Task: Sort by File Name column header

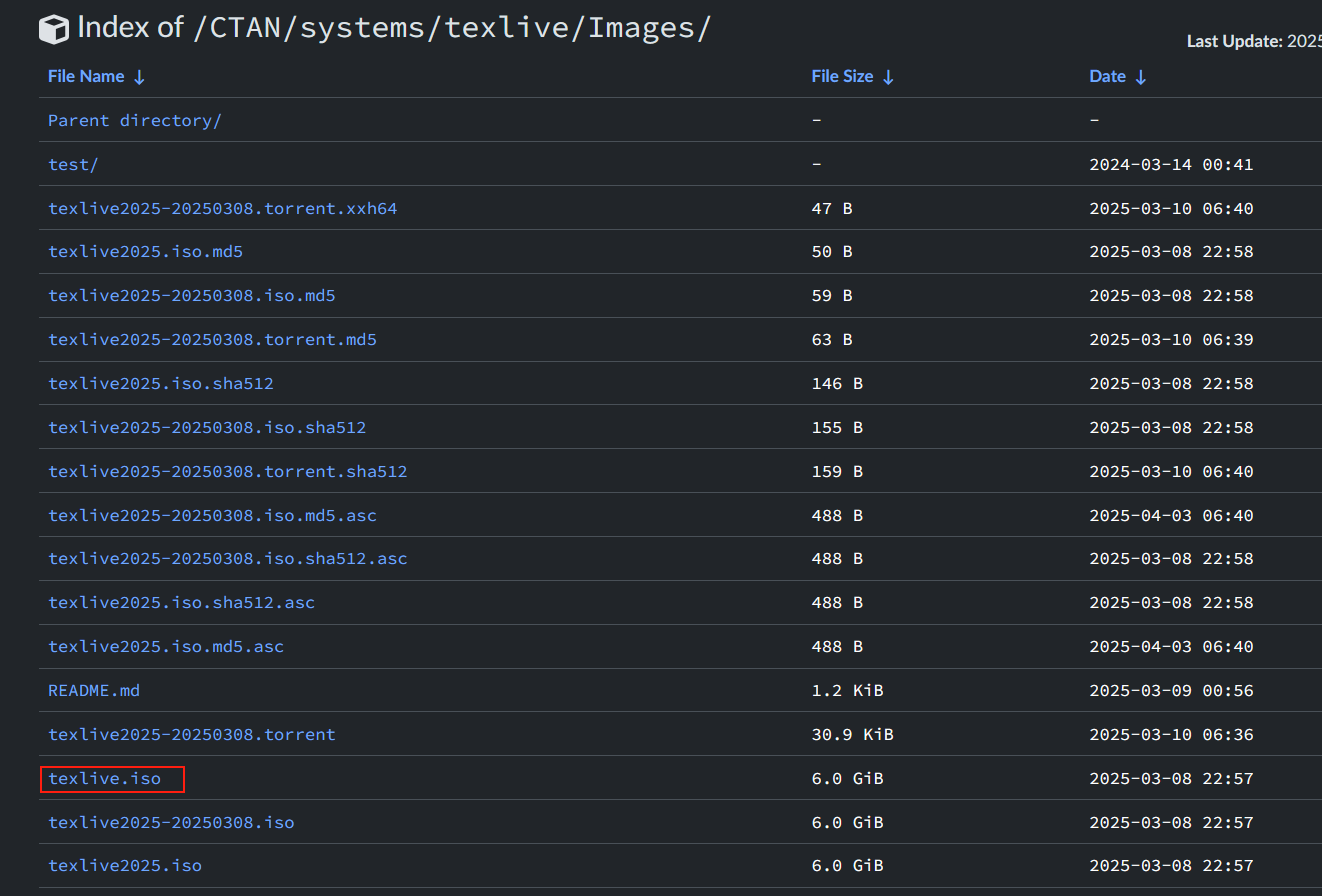Action: (97, 77)
